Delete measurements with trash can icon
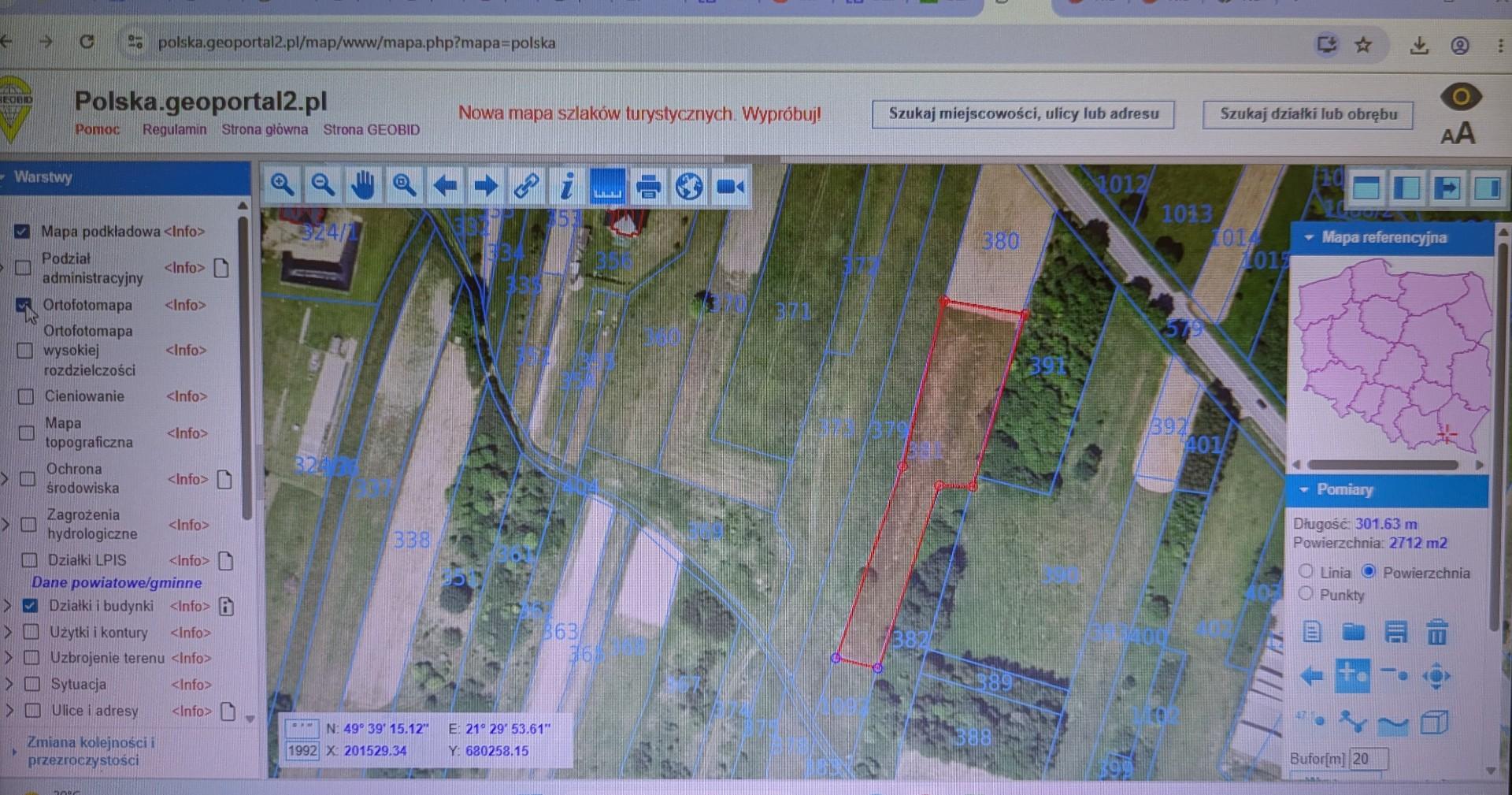Viewport: 1512px width, 795px height. (1436, 632)
